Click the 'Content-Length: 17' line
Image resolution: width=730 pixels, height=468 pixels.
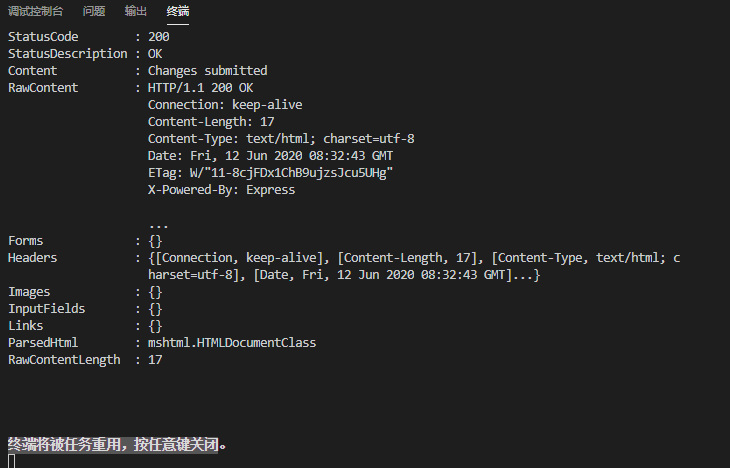(211, 122)
